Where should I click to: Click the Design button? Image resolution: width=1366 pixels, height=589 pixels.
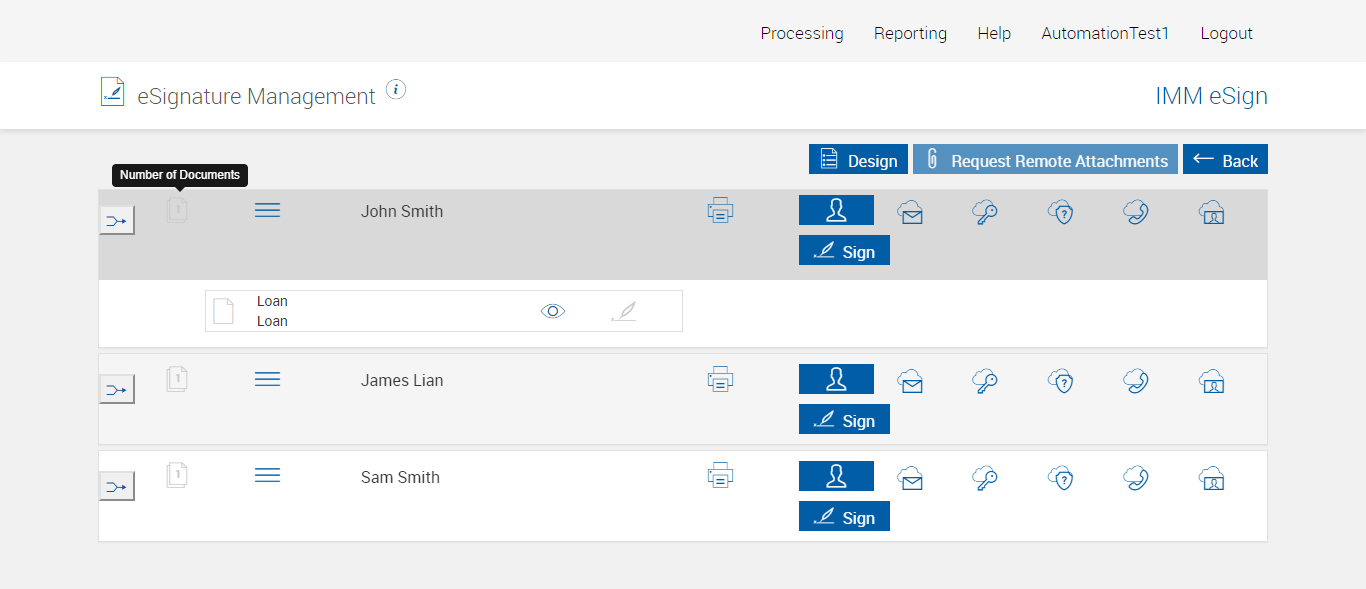click(x=858, y=160)
